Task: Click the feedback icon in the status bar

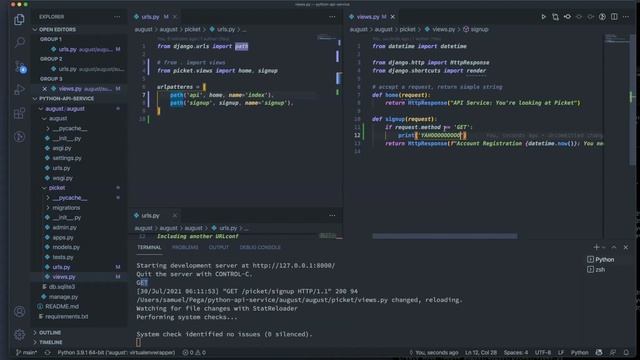Action: [613, 352]
